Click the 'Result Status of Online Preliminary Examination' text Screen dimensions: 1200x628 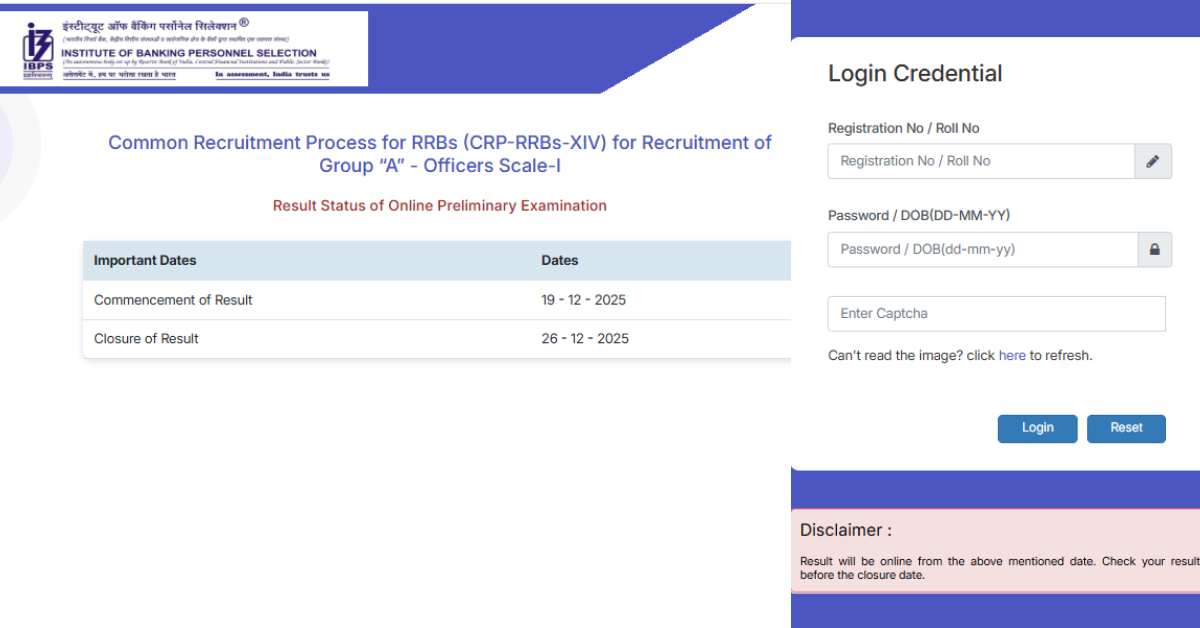(x=440, y=205)
